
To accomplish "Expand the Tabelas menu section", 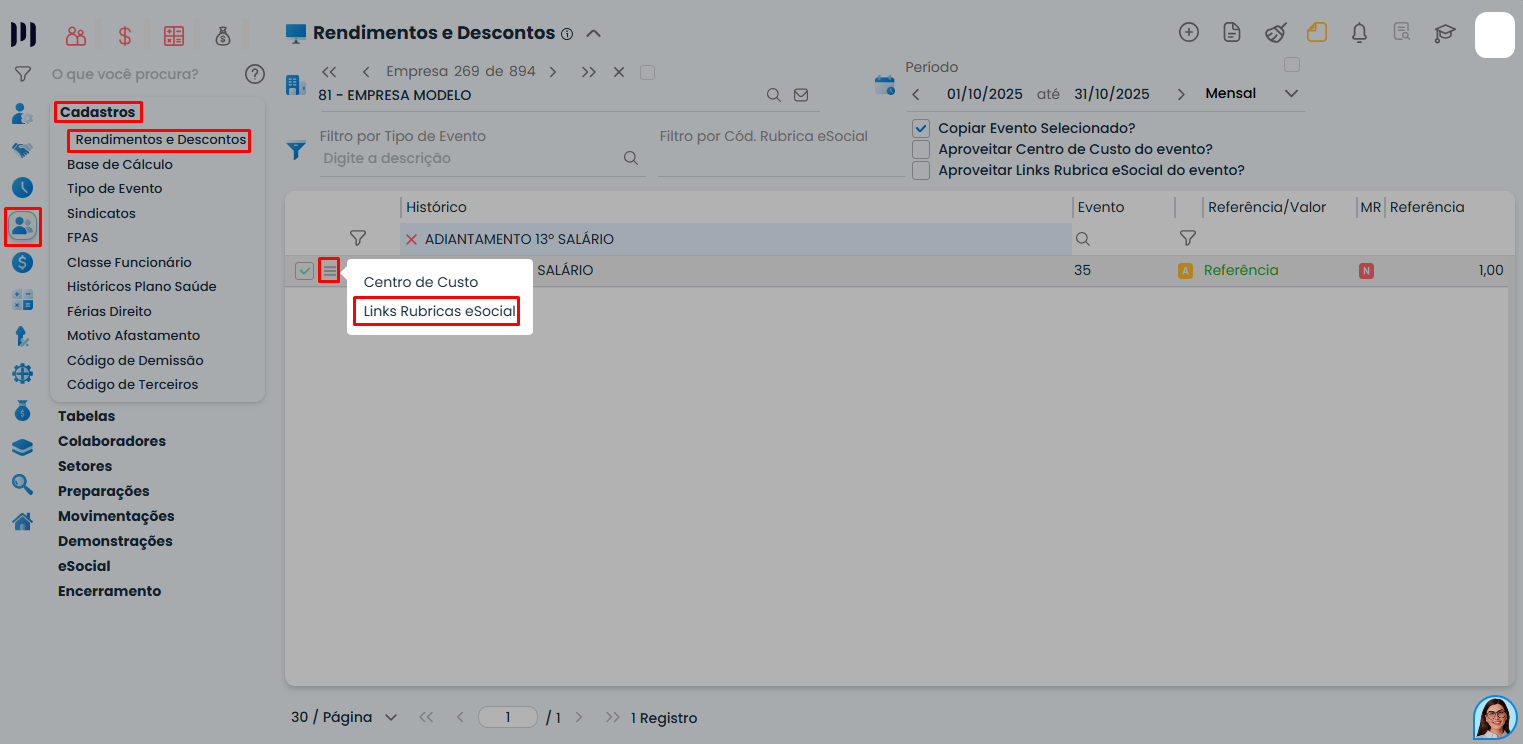I will click(x=86, y=416).
